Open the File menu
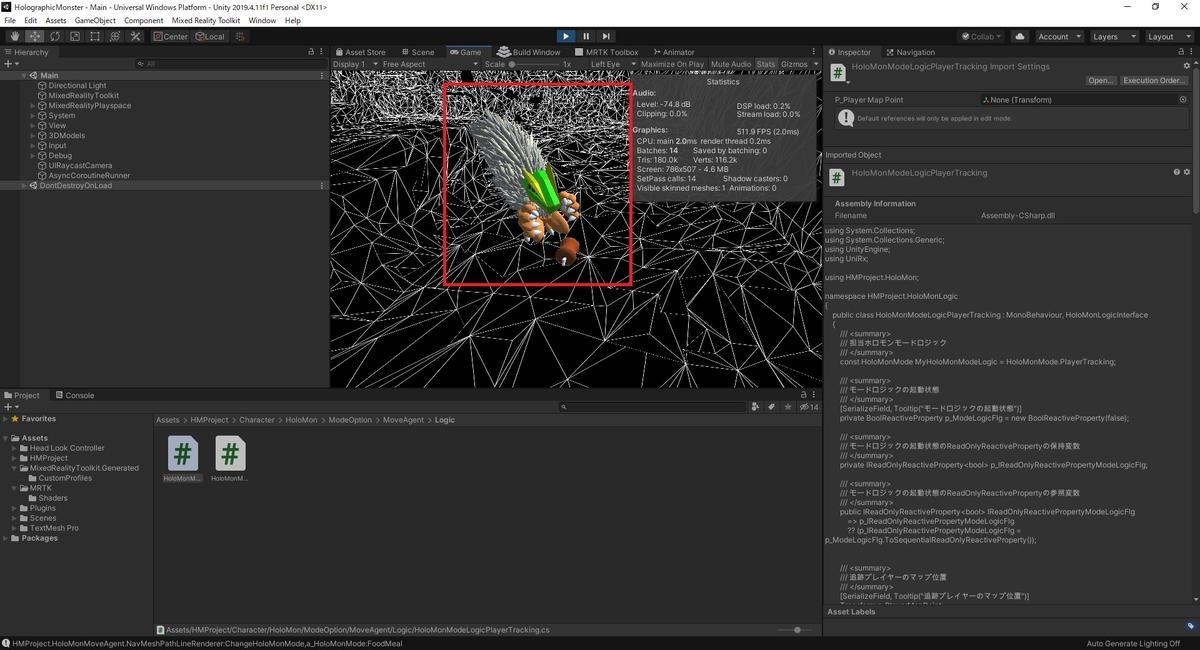 [x=10, y=20]
